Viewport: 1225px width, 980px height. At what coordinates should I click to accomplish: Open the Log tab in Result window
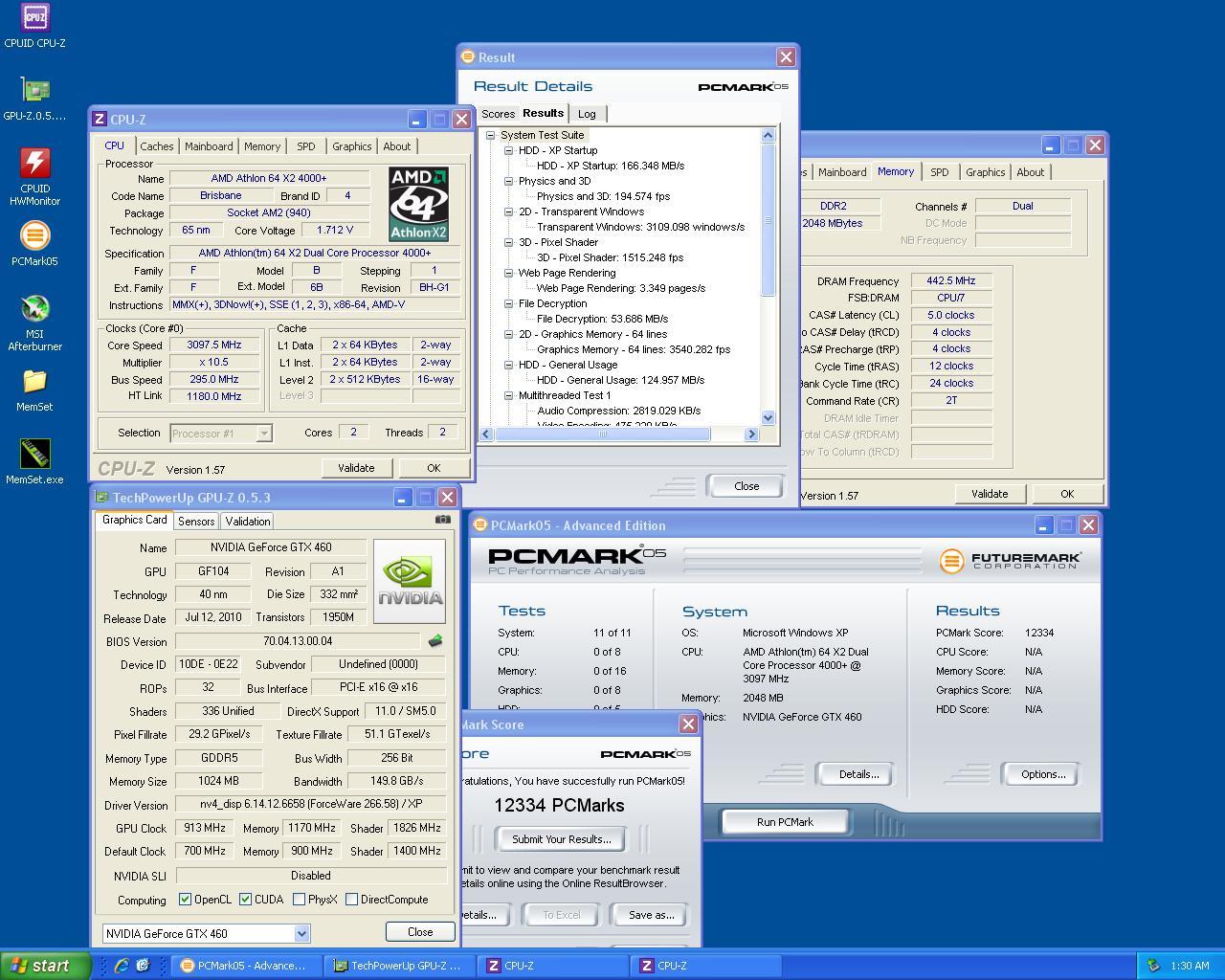587,114
